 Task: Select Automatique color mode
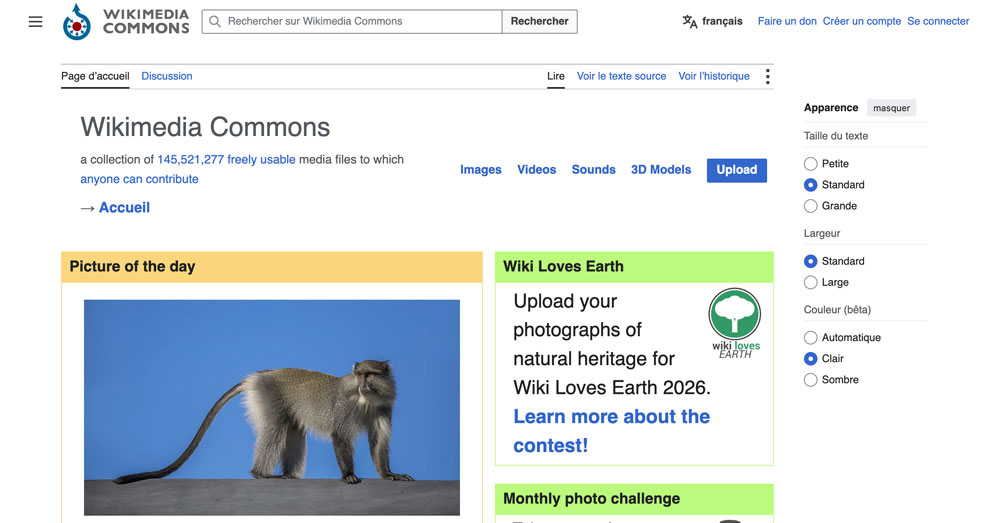(x=811, y=337)
